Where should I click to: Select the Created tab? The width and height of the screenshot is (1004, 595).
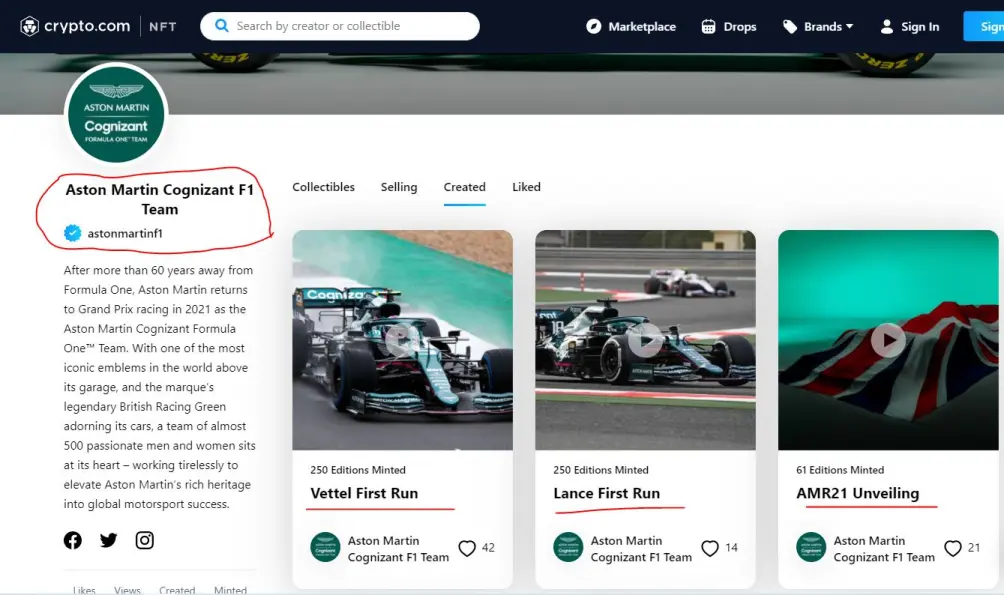pos(464,187)
